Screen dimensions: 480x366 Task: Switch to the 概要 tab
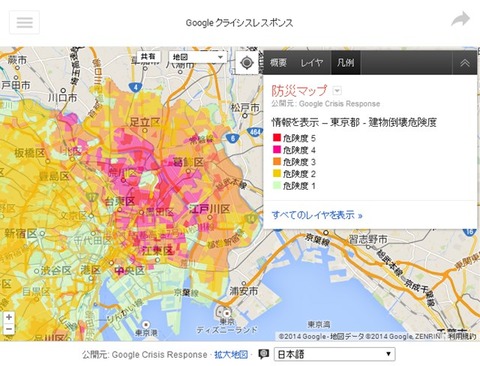click(x=278, y=63)
